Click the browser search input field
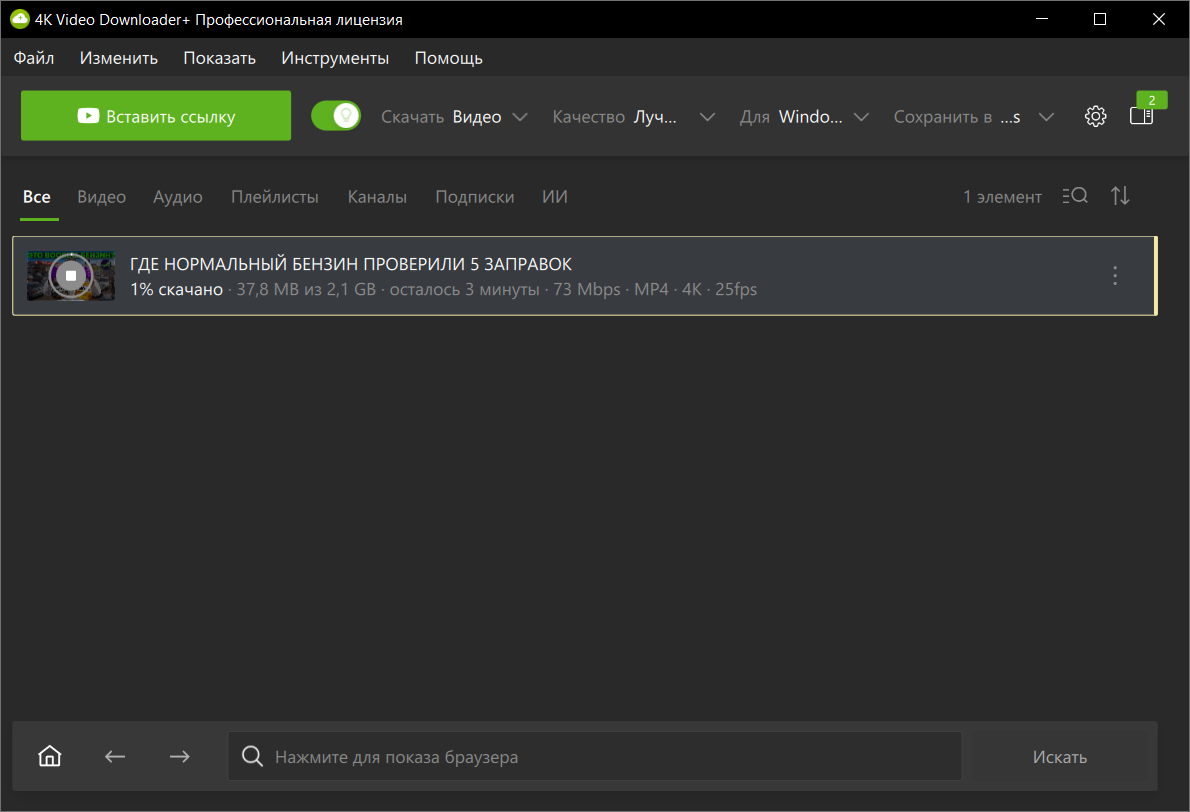The width and height of the screenshot is (1190, 812). pyautogui.click(x=594, y=756)
